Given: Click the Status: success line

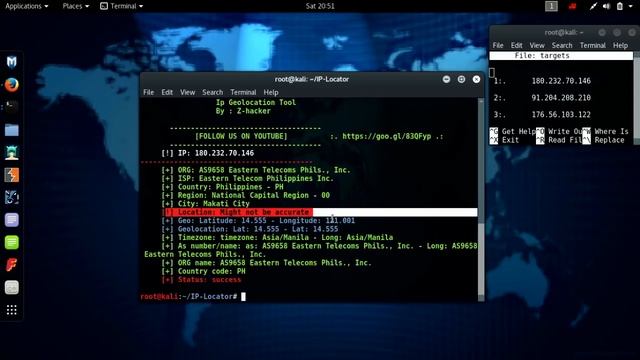Looking at the screenshot, I should pyautogui.click(x=201, y=280).
